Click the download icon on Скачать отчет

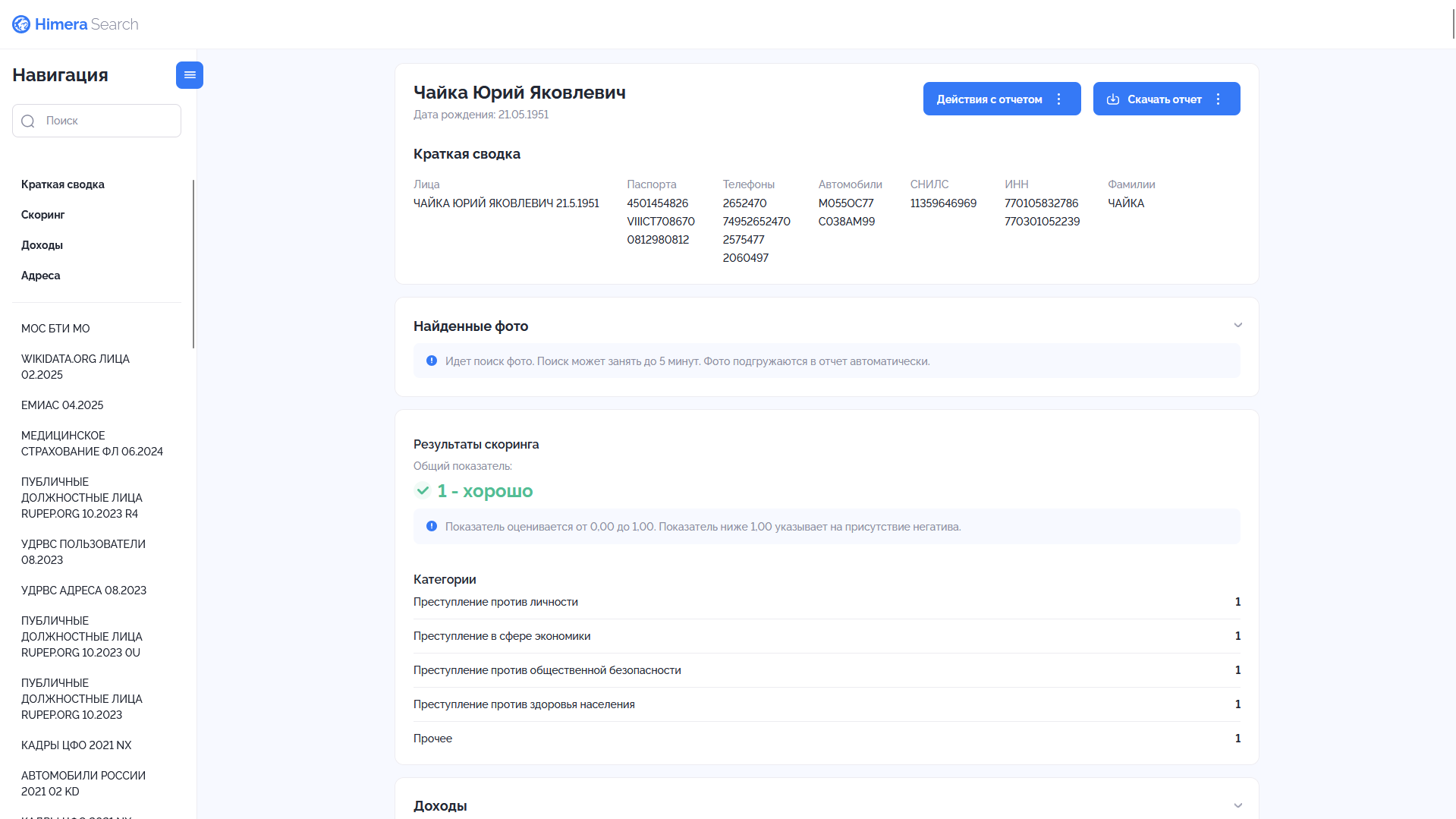click(1113, 99)
